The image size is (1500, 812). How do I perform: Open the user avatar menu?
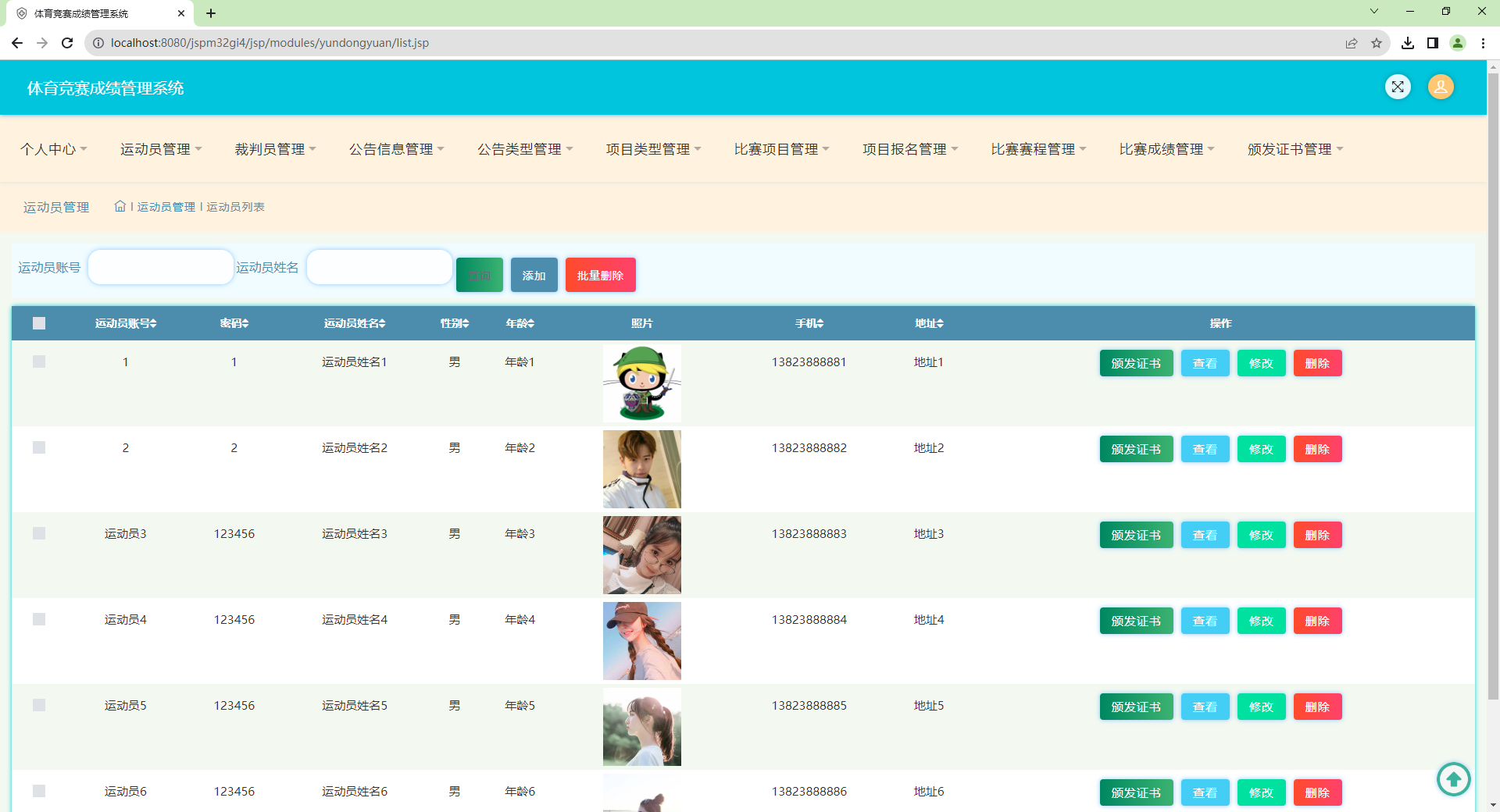(1441, 87)
